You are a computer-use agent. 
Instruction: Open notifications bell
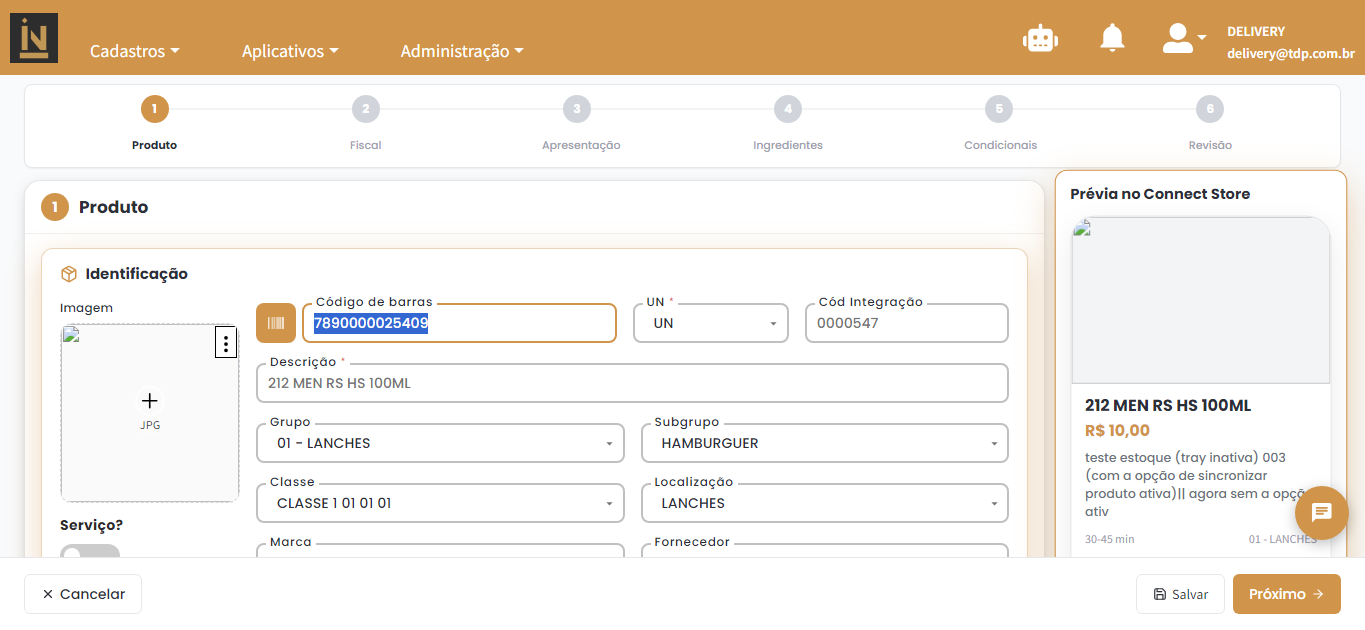pos(1112,38)
